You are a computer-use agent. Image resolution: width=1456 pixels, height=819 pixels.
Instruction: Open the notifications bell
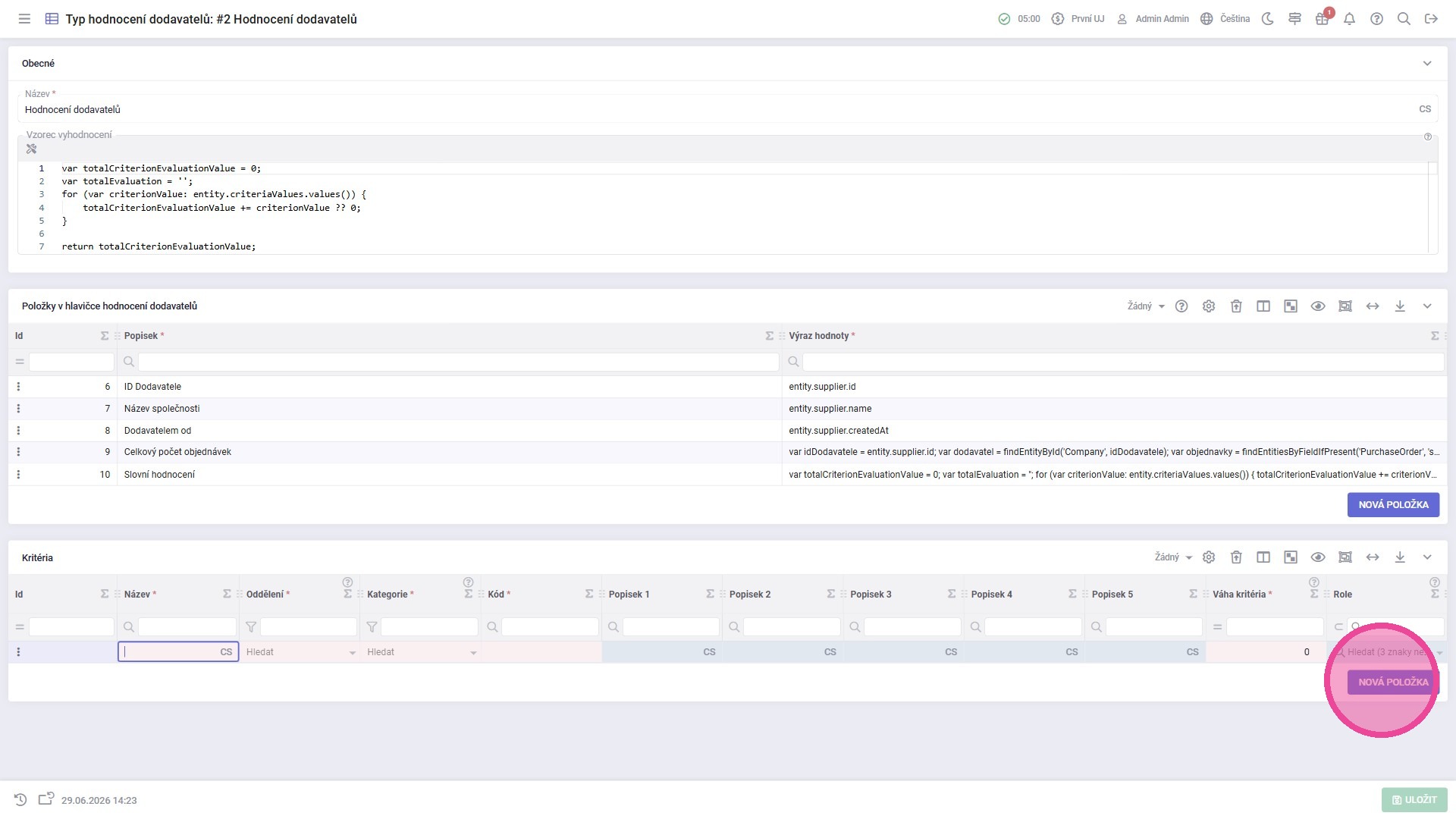click(x=1349, y=19)
